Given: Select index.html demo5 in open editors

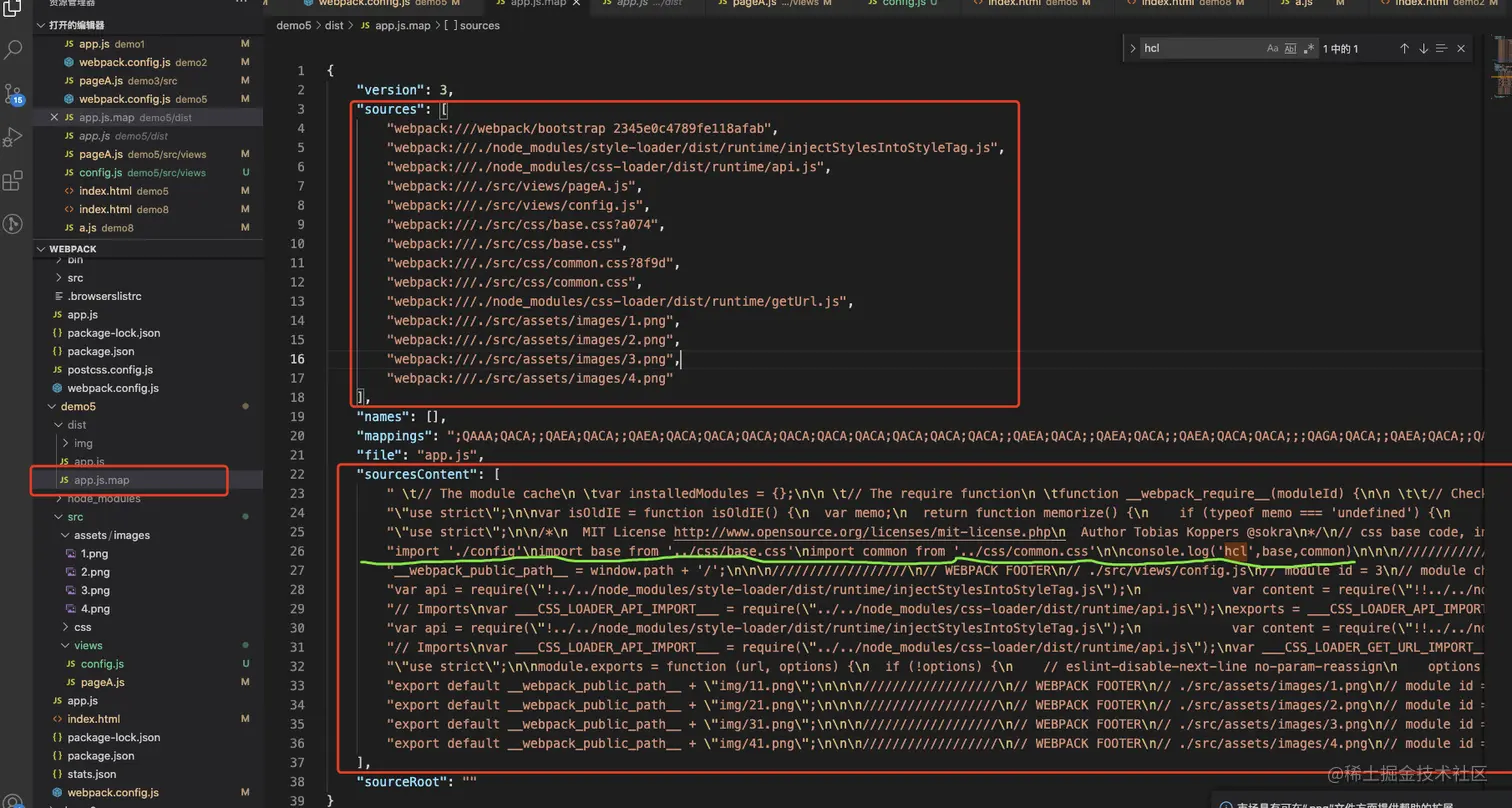Looking at the screenshot, I should point(148,191).
